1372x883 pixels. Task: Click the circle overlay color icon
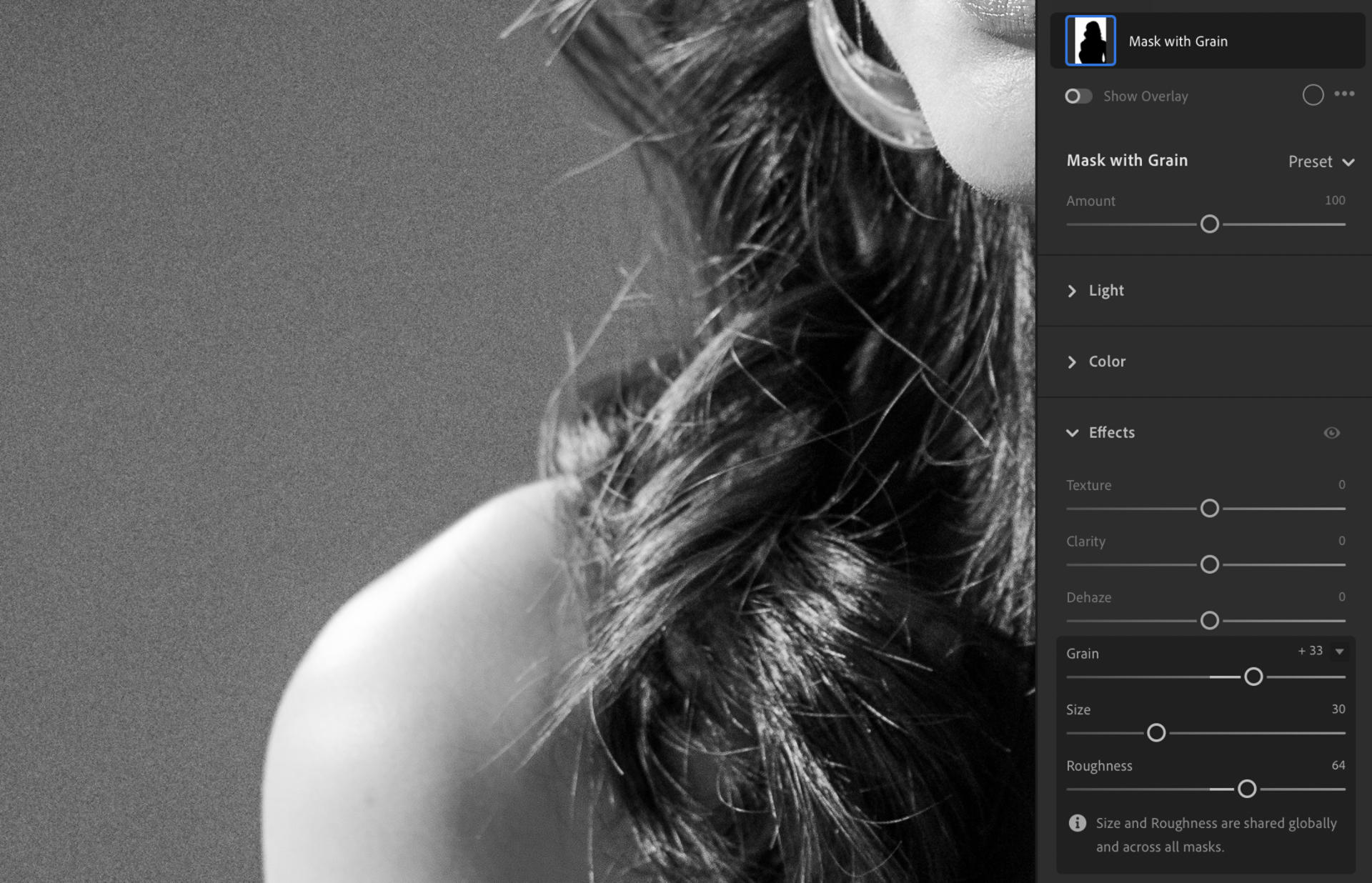point(1313,95)
